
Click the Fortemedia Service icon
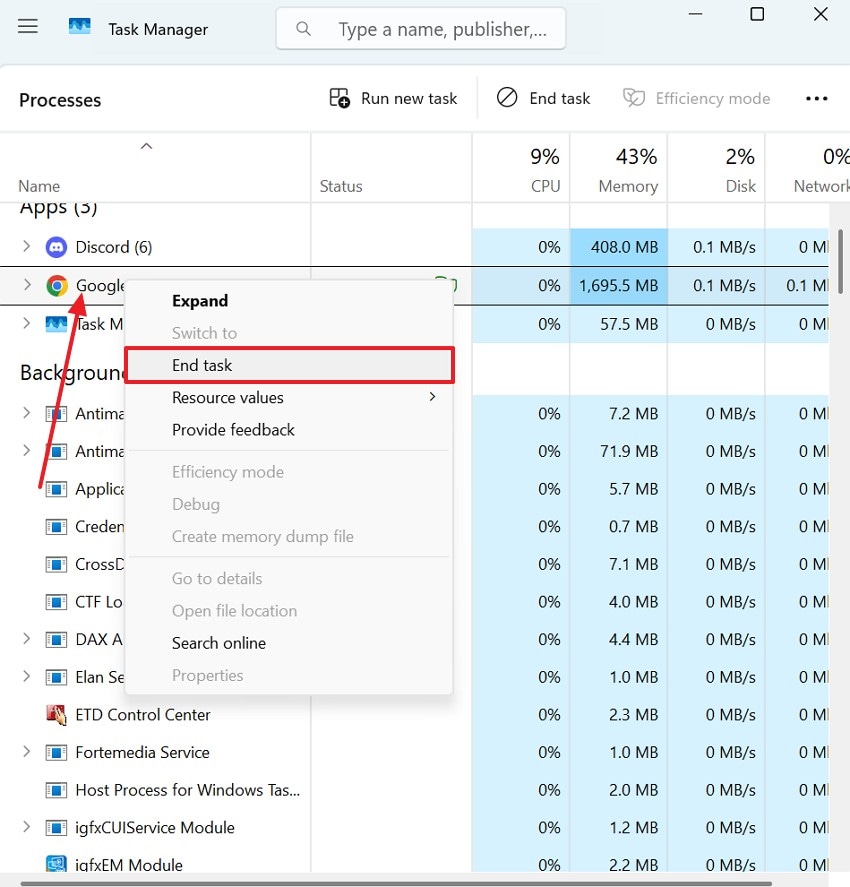(55, 752)
